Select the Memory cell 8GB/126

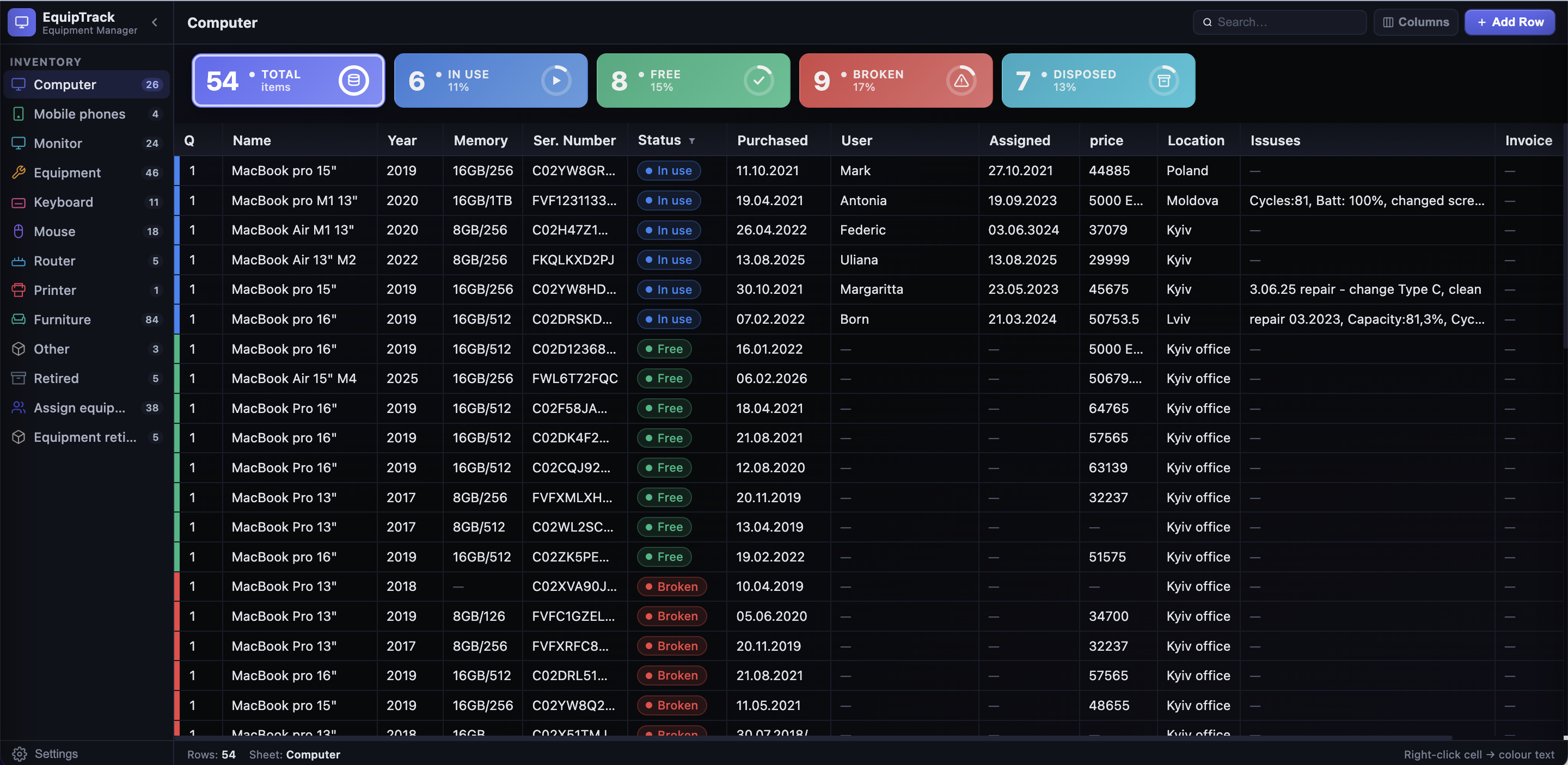[482, 616]
